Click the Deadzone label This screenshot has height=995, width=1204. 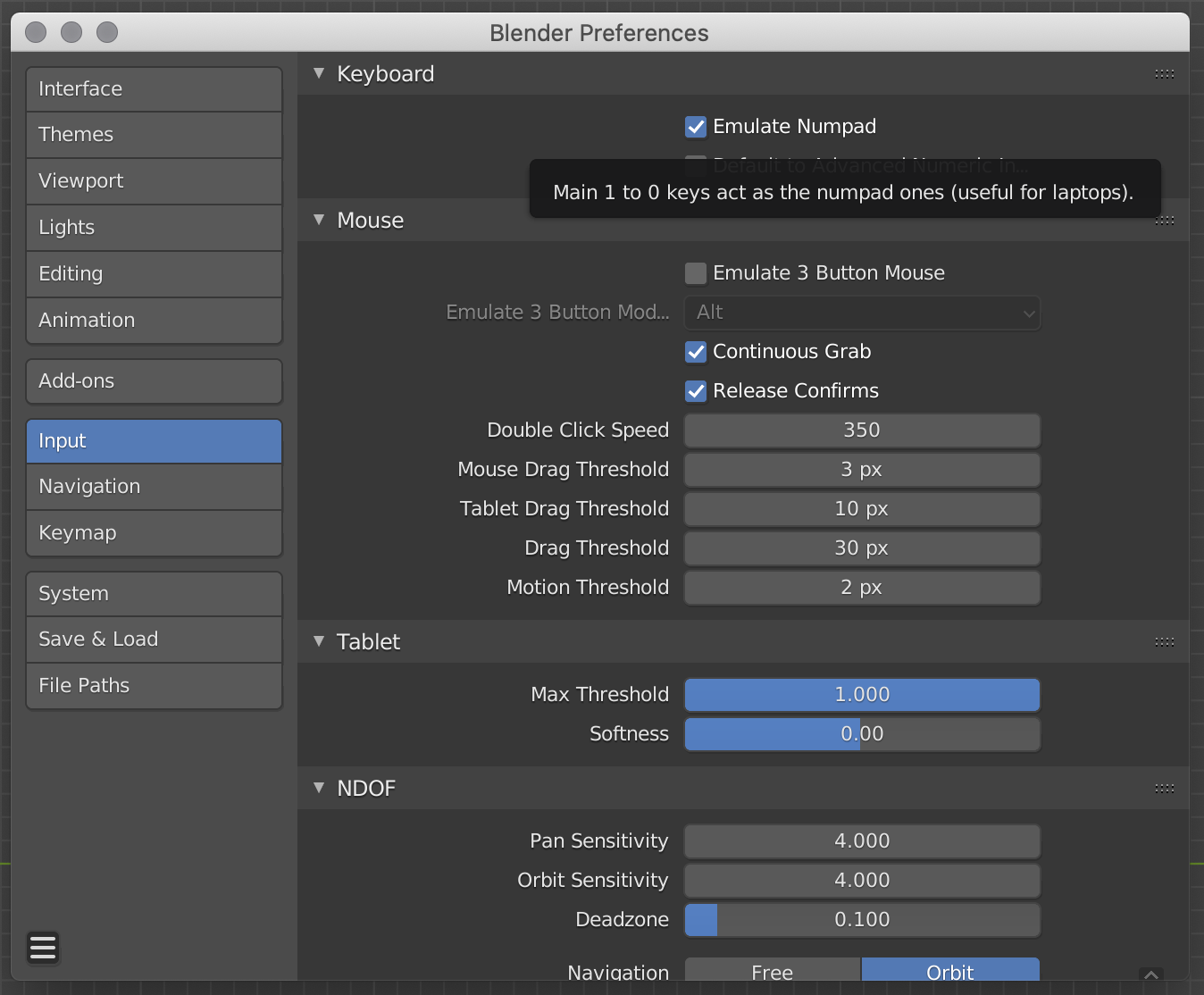[x=623, y=920]
